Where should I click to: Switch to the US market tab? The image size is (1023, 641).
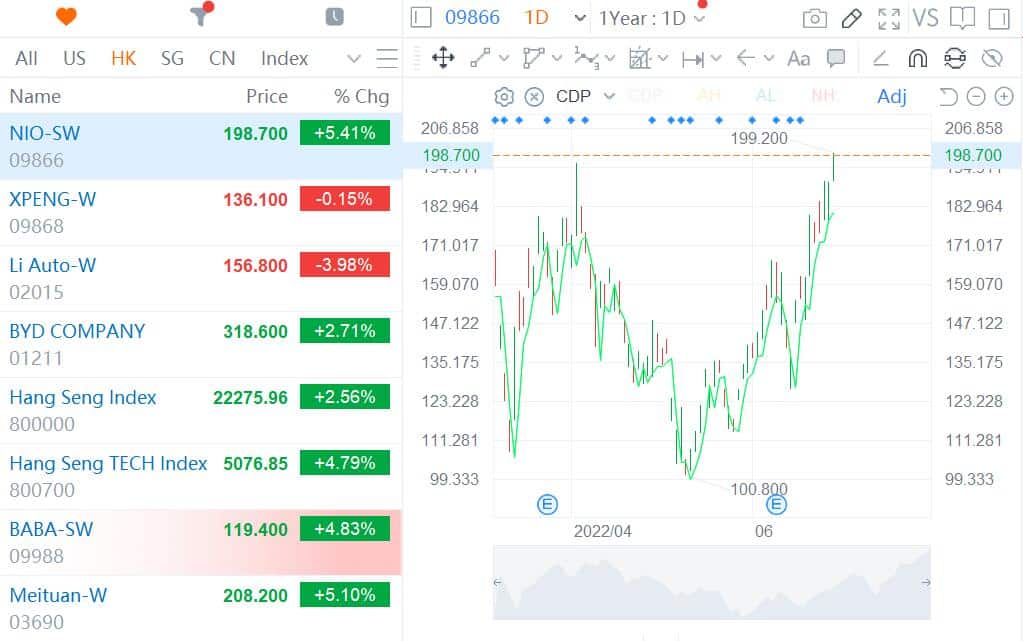[74, 58]
